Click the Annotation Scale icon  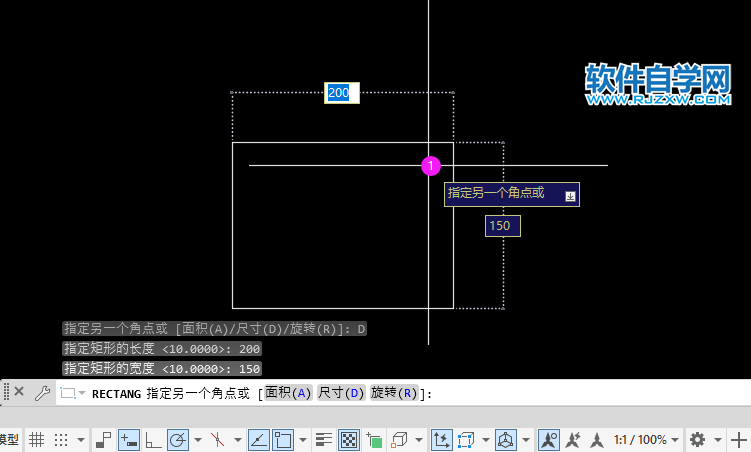(597, 440)
